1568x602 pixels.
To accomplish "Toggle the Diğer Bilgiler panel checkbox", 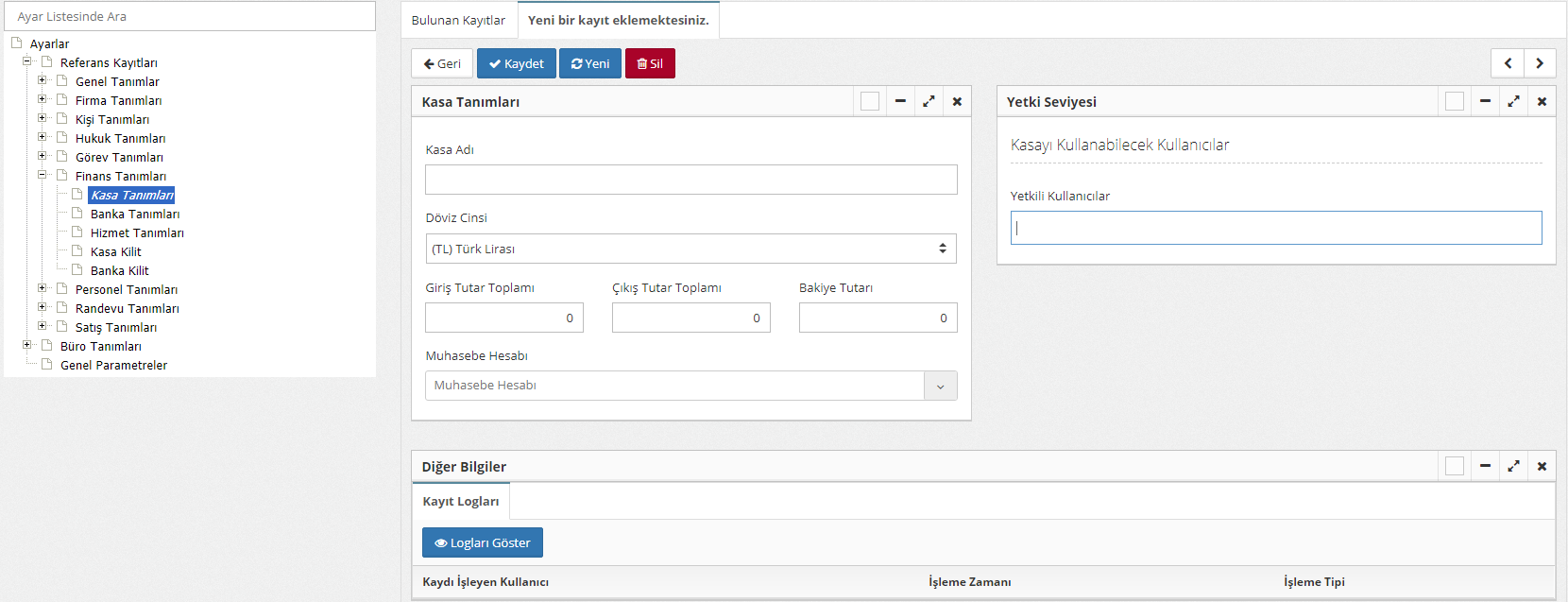I will [1455, 466].
